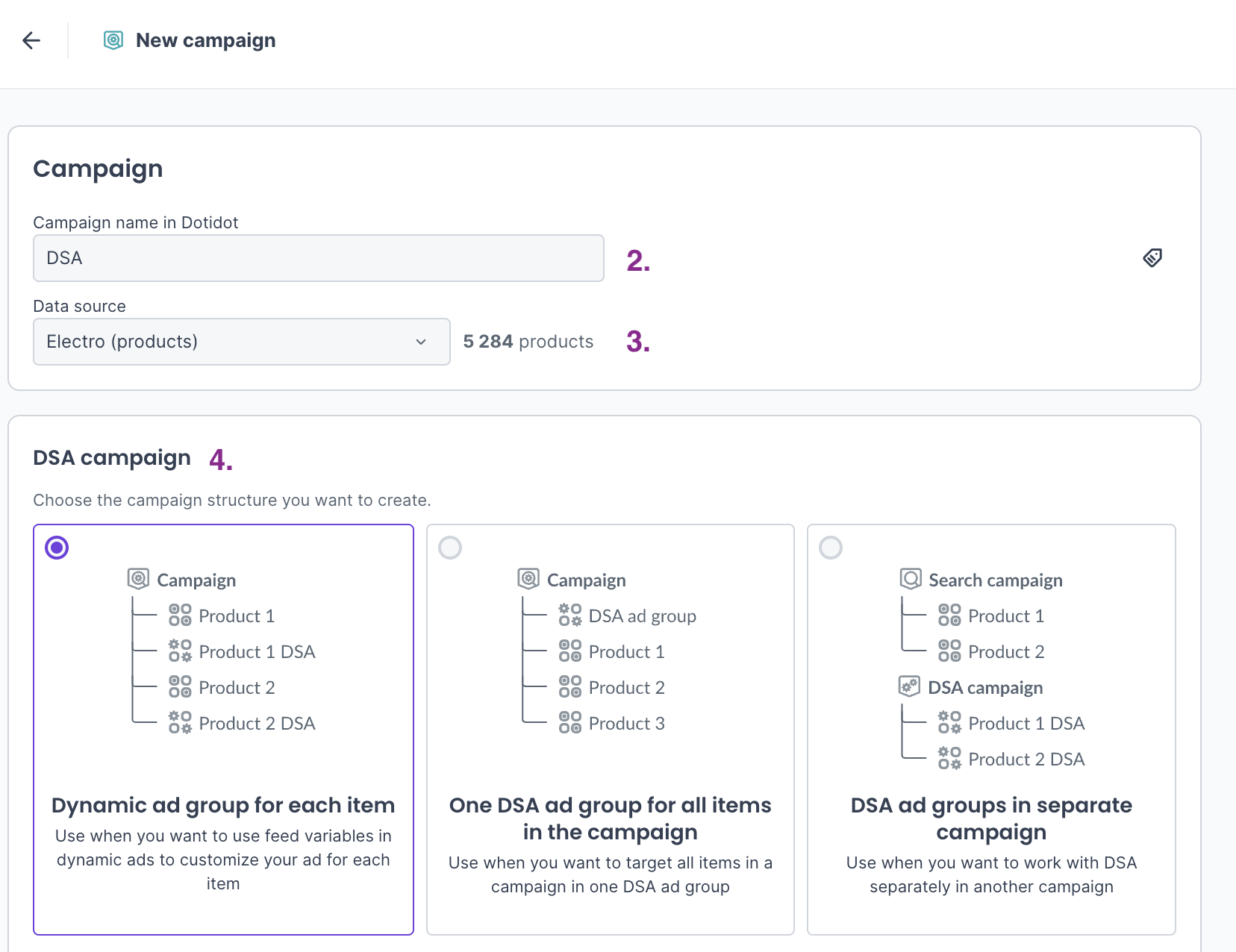Image resolution: width=1236 pixels, height=952 pixels.
Task: Click the DSA ad group icon in middle card
Action: point(569,616)
